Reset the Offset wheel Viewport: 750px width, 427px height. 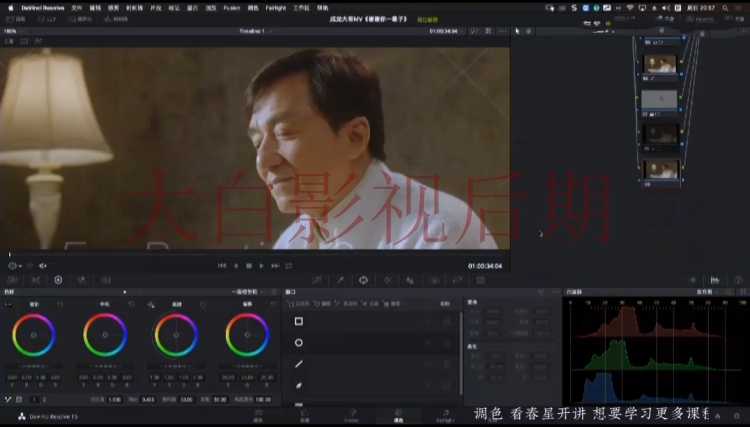click(273, 305)
